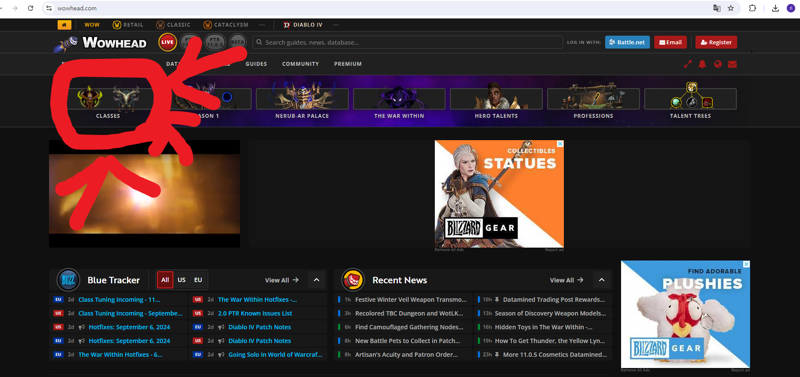Click the purple profile avatar in browser
Screen dimensions: 800x377
[x=791, y=8]
